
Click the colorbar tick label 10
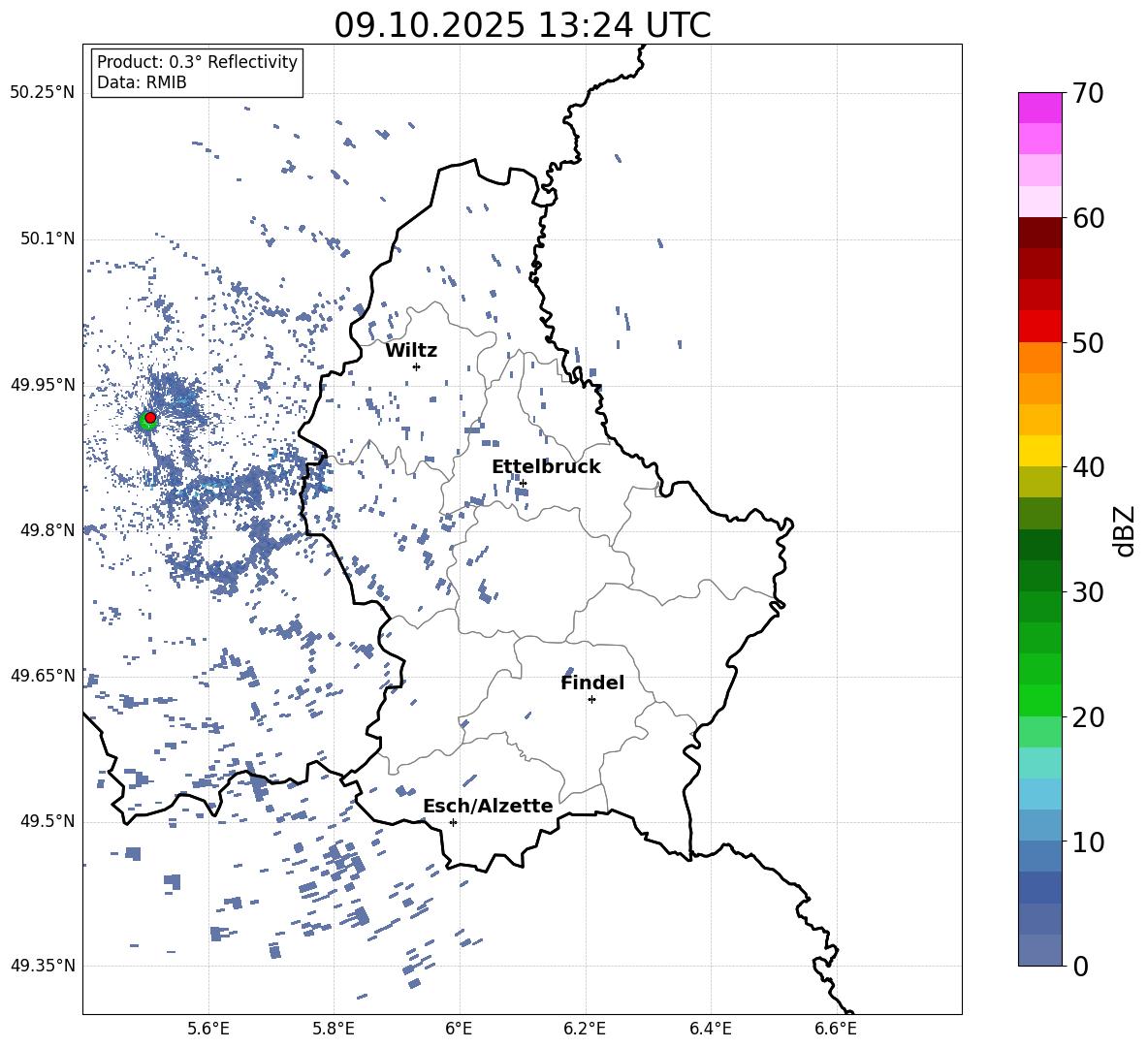1088,842
